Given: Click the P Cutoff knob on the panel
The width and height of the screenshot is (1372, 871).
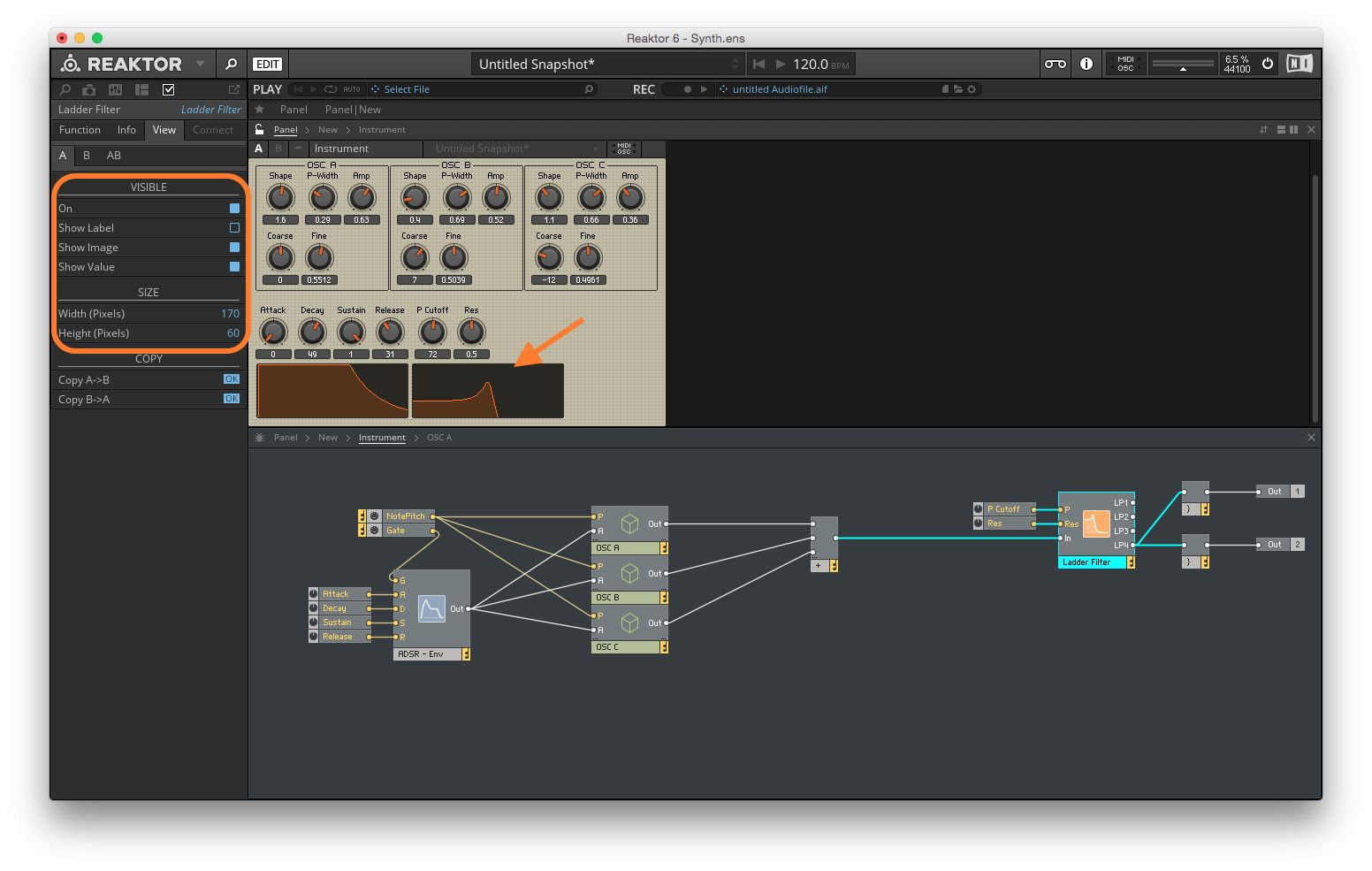Looking at the screenshot, I should [432, 332].
